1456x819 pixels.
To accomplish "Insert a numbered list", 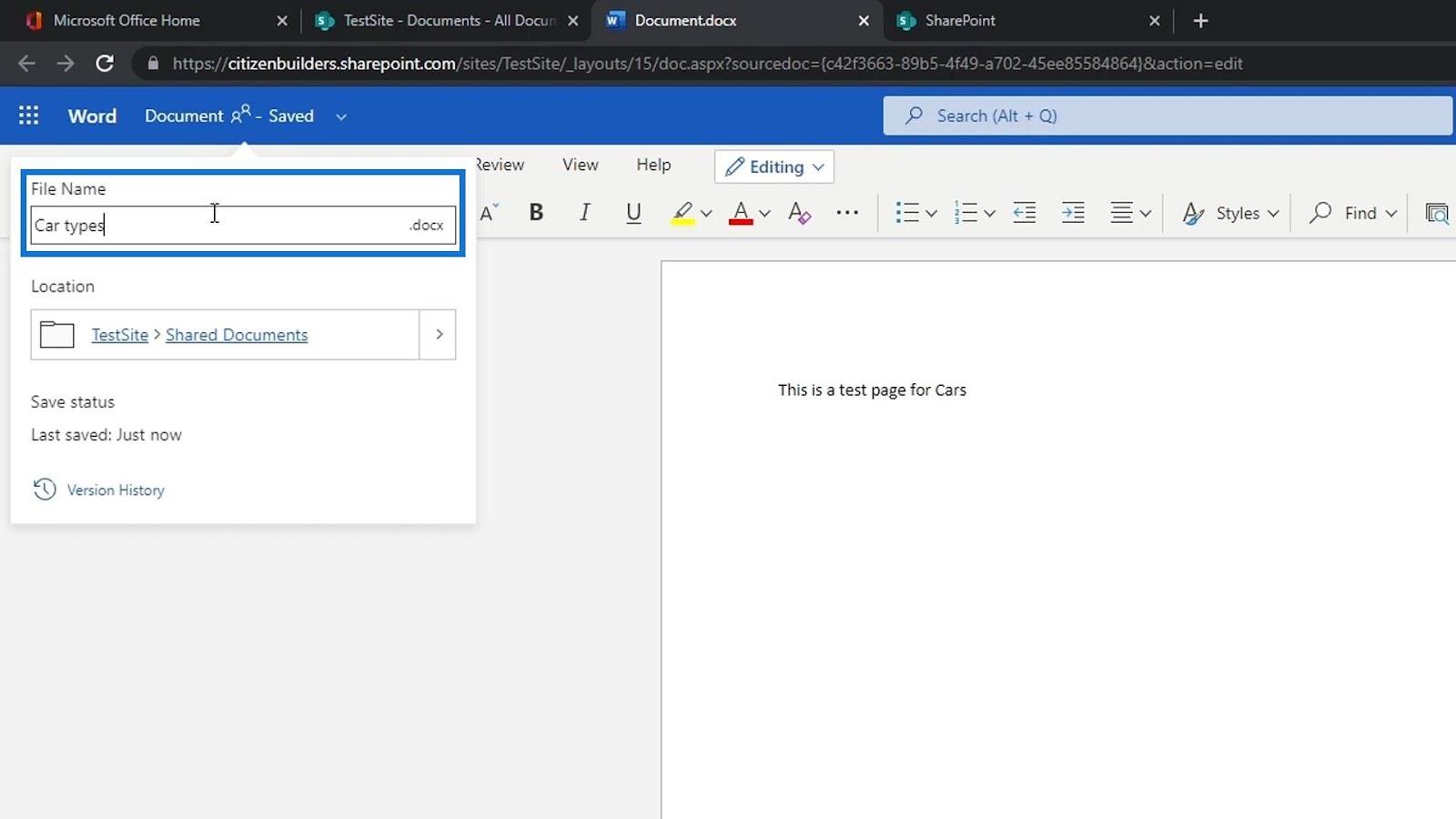I will pos(966,213).
